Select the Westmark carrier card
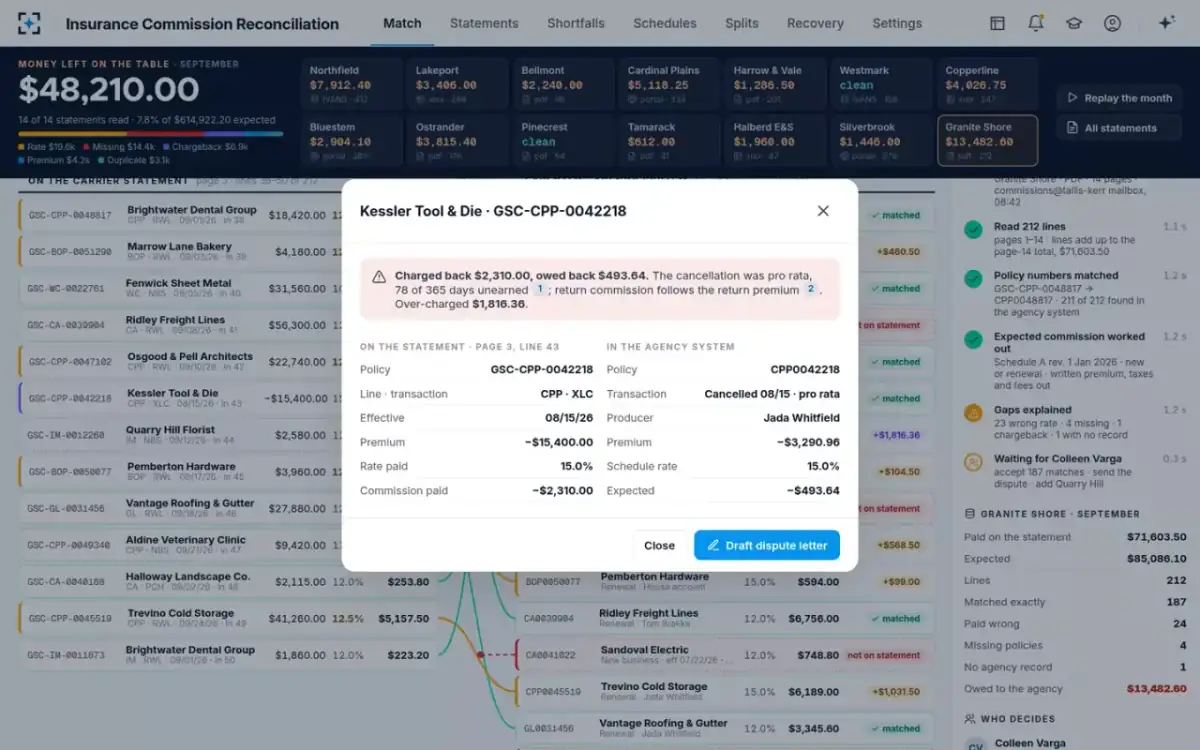The image size is (1200, 750). 881,84
